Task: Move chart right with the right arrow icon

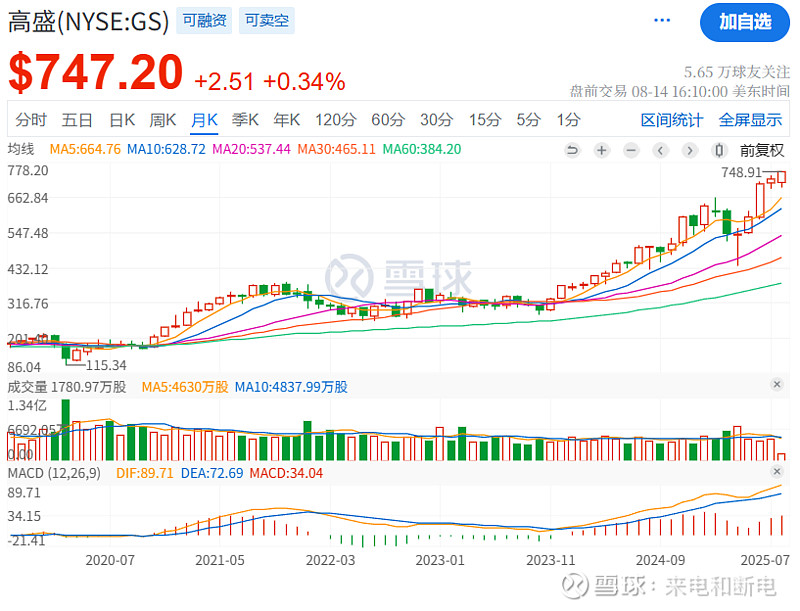Action: pyautogui.click(x=690, y=150)
